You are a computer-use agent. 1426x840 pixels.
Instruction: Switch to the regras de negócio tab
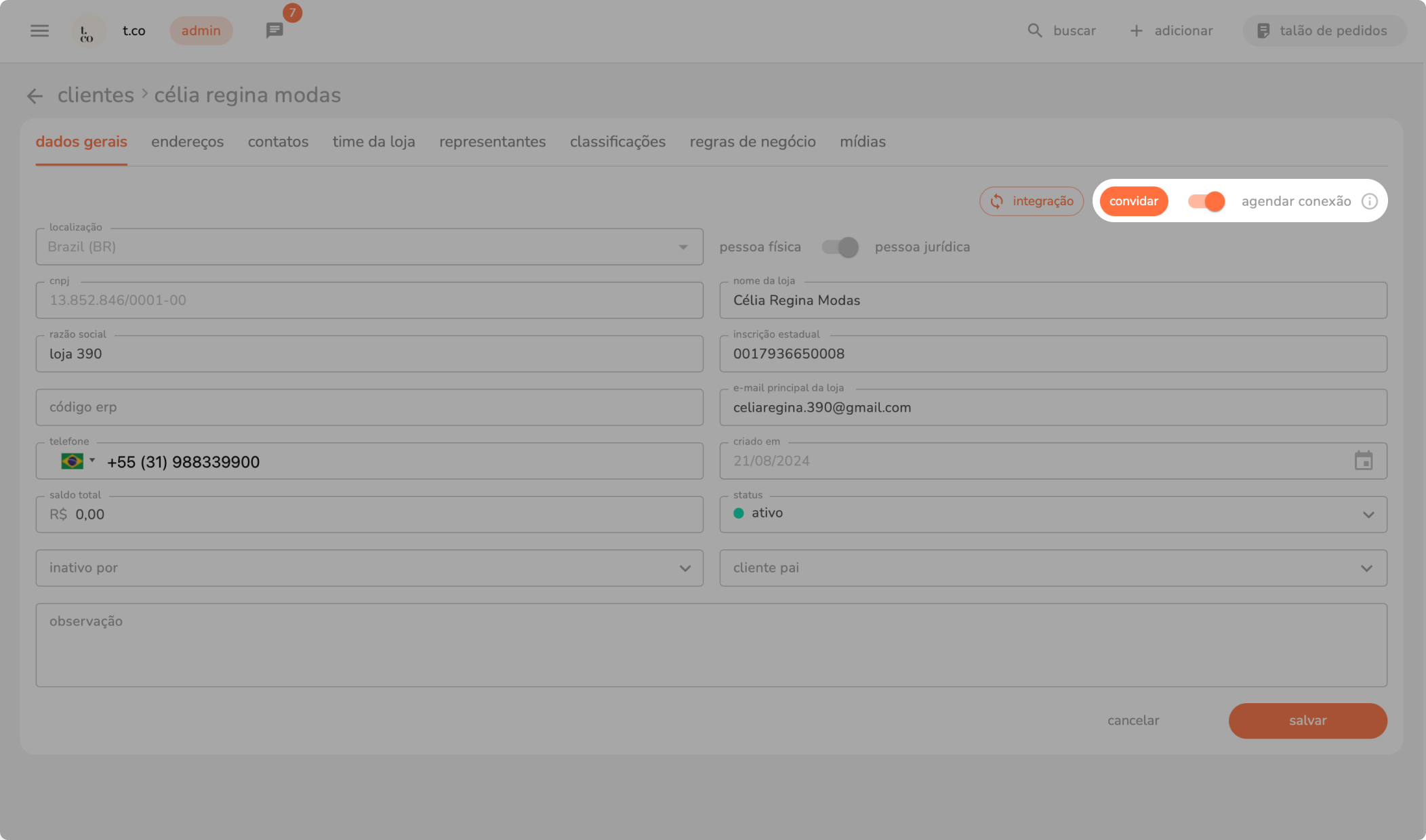coord(752,142)
